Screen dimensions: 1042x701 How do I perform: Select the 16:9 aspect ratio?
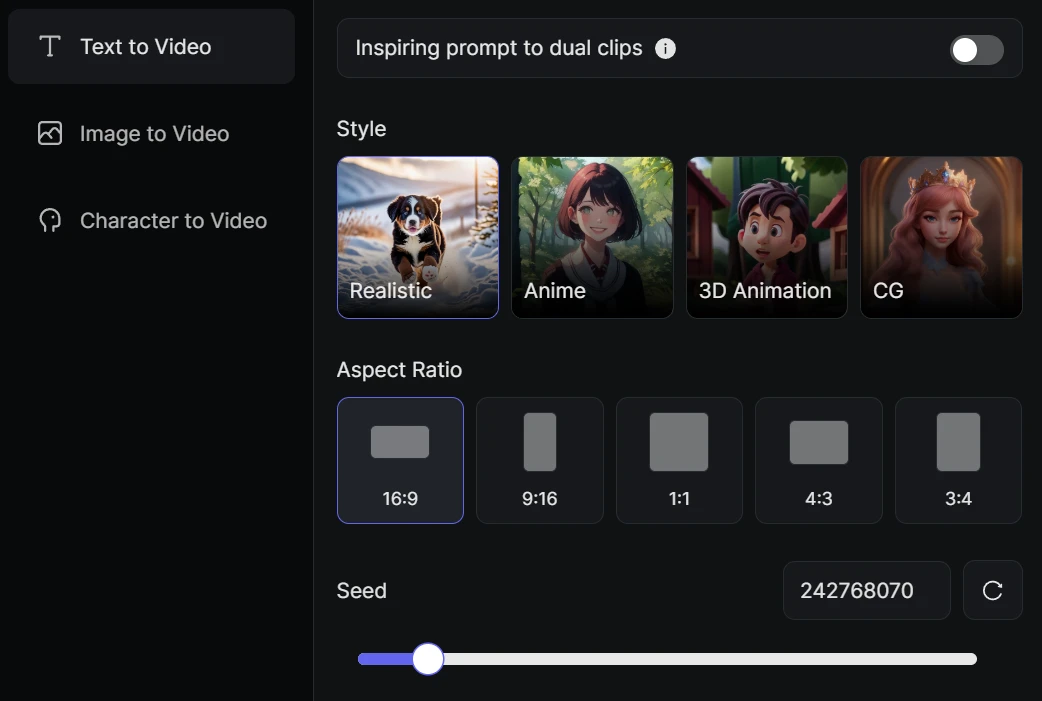(400, 460)
